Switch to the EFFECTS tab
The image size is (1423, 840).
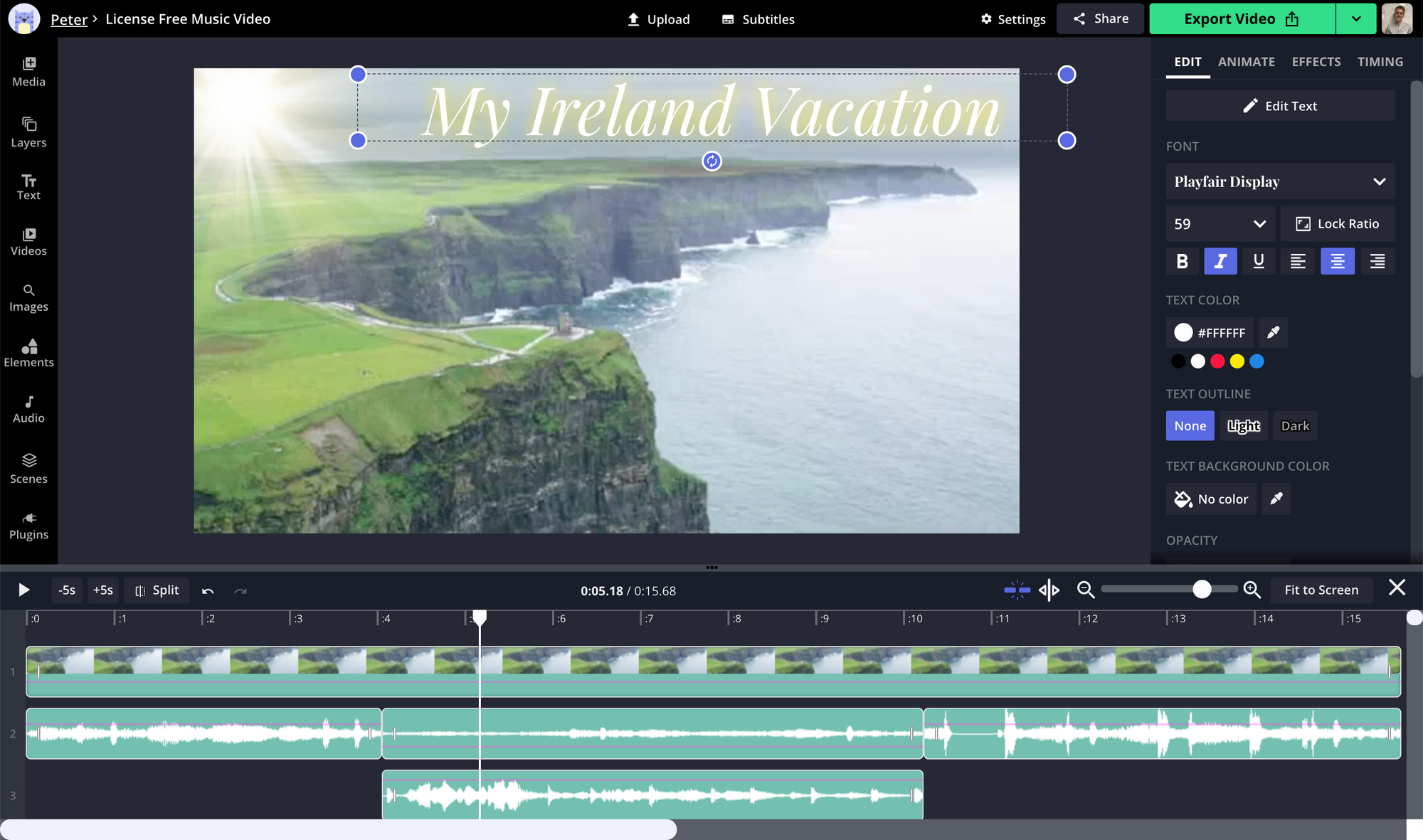coord(1316,62)
